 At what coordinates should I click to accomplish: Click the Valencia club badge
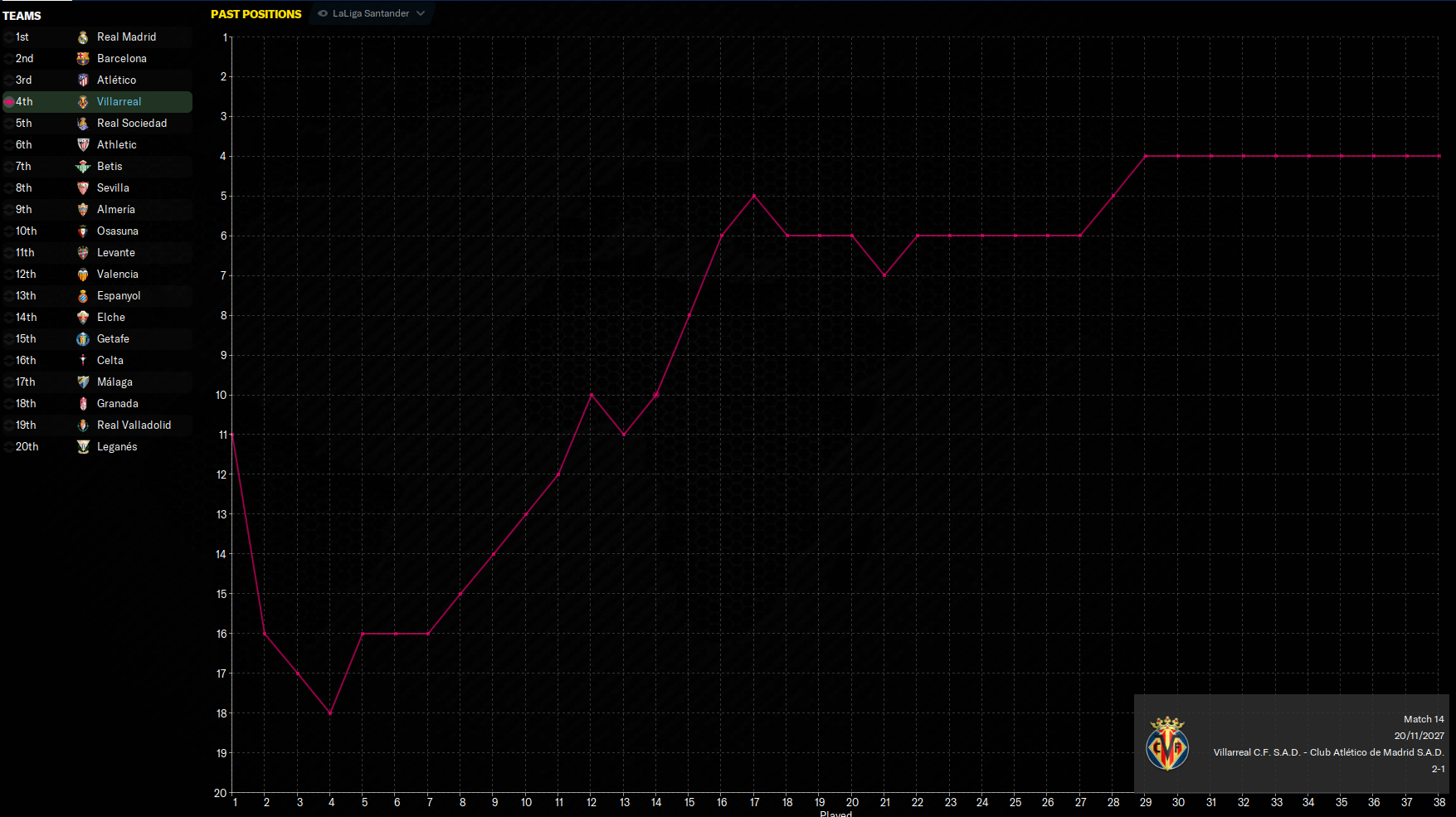[83, 275]
